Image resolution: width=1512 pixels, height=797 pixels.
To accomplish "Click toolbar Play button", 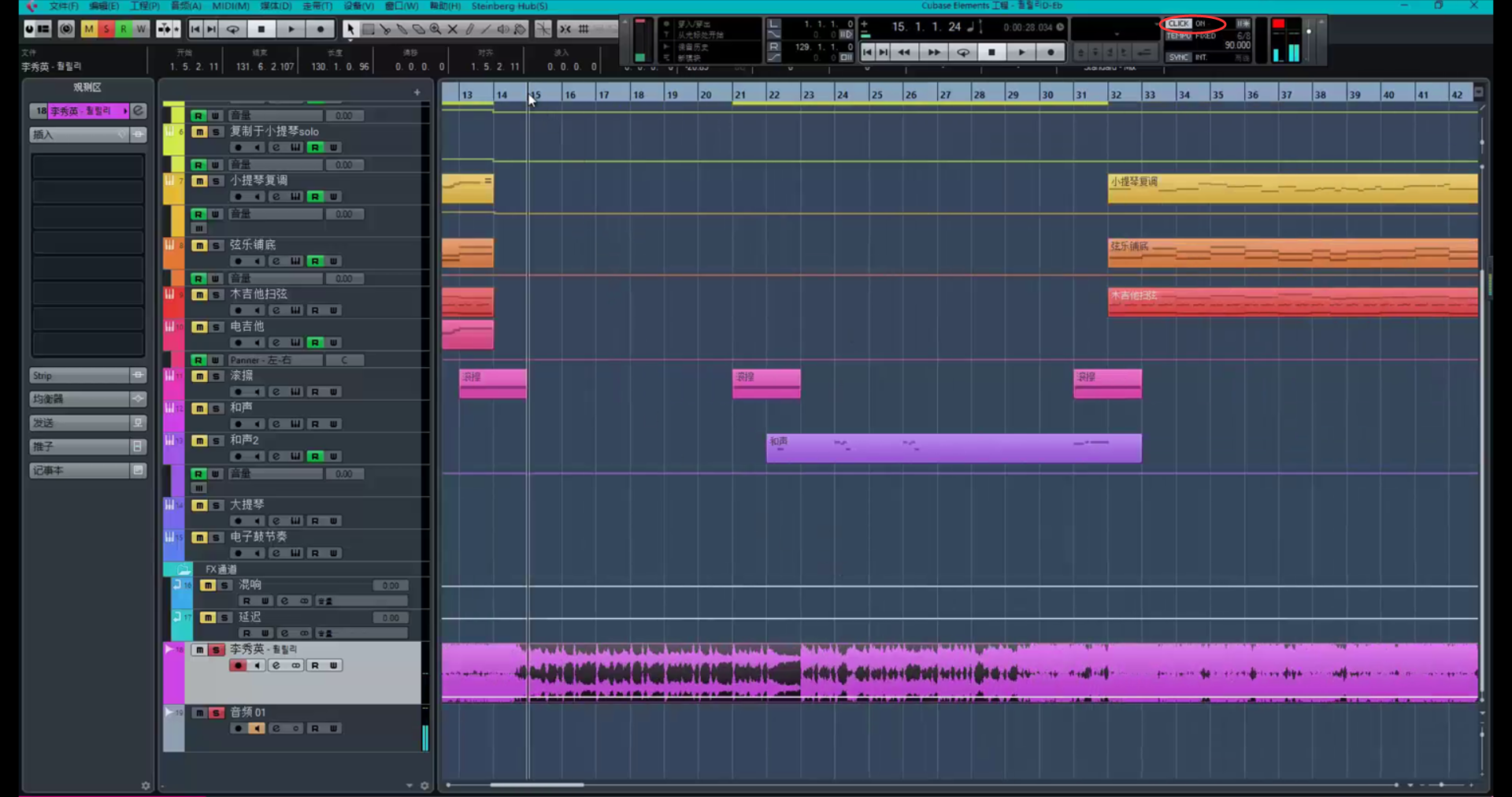I will tap(291, 29).
